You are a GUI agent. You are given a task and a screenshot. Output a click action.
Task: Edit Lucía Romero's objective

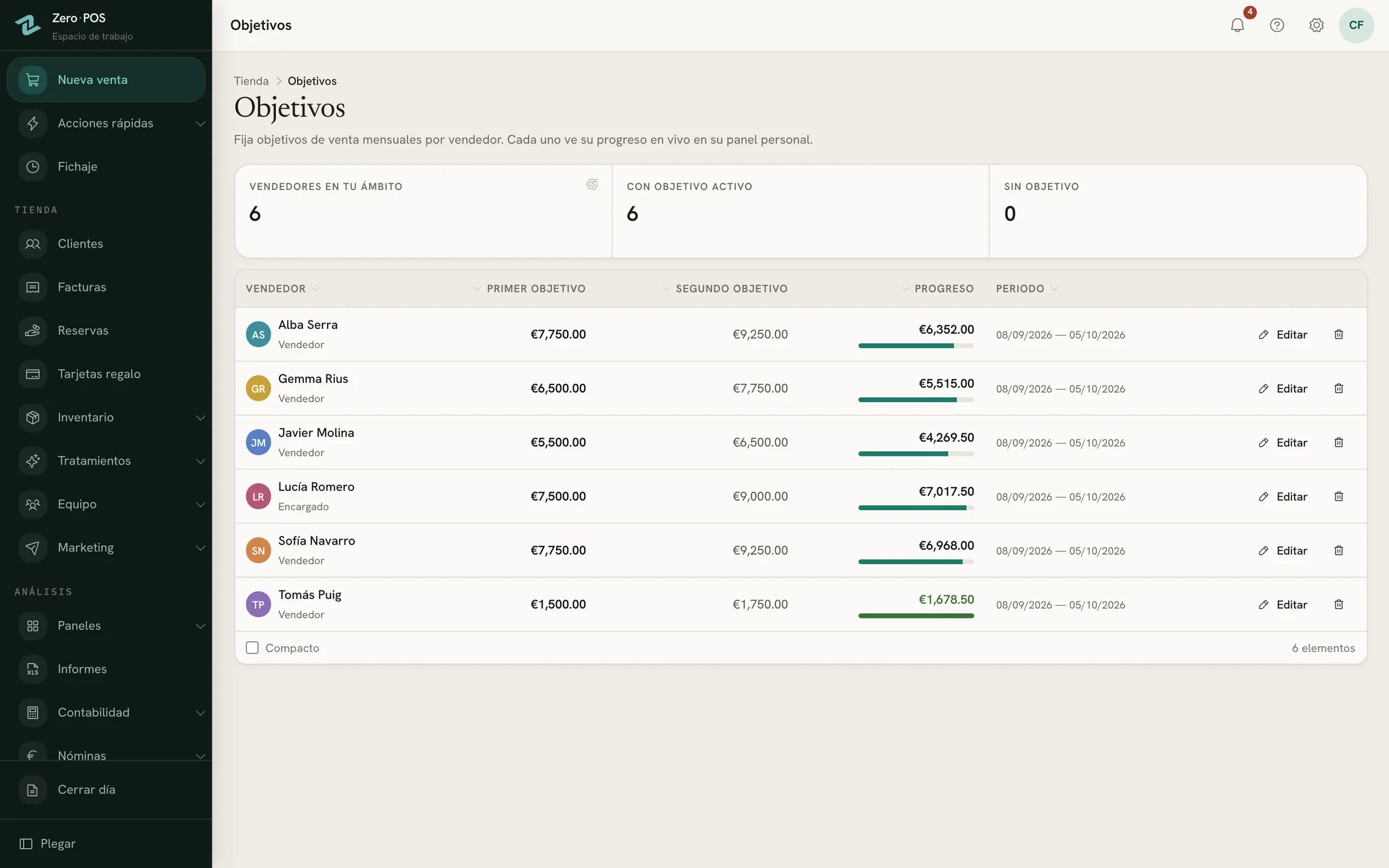1283,496
